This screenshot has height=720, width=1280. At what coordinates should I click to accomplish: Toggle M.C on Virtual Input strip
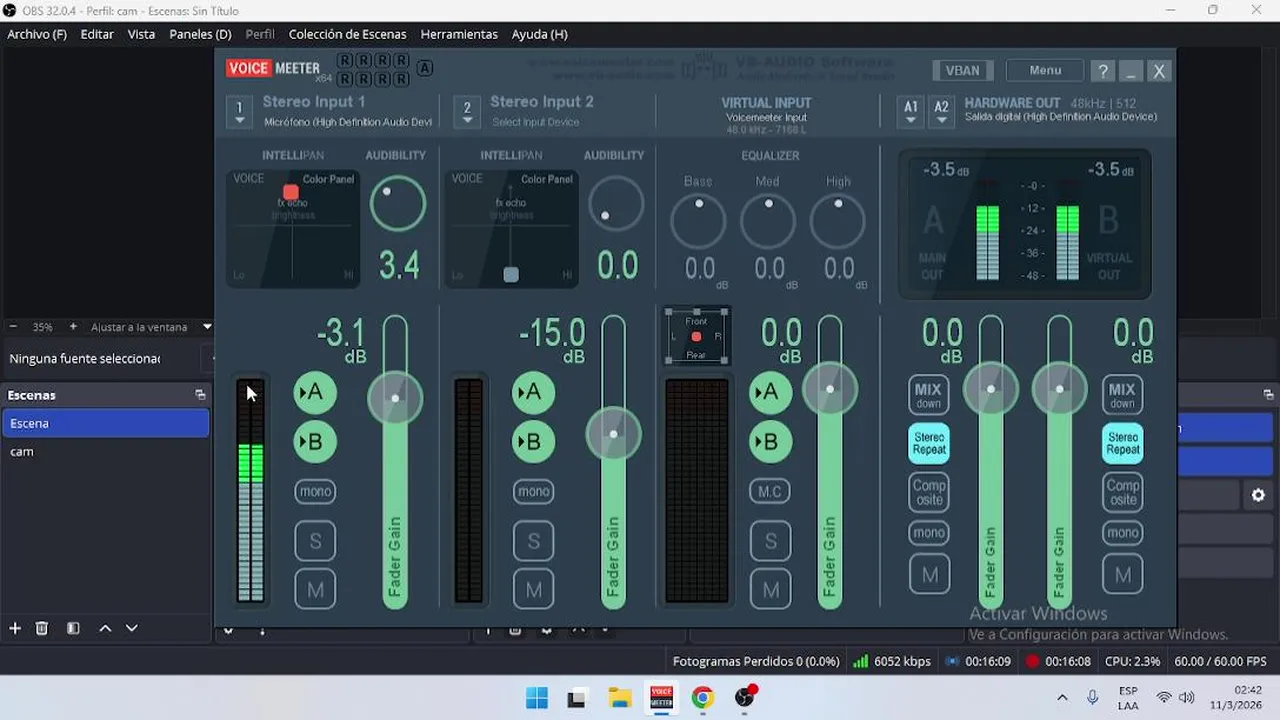click(x=770, y=491)
